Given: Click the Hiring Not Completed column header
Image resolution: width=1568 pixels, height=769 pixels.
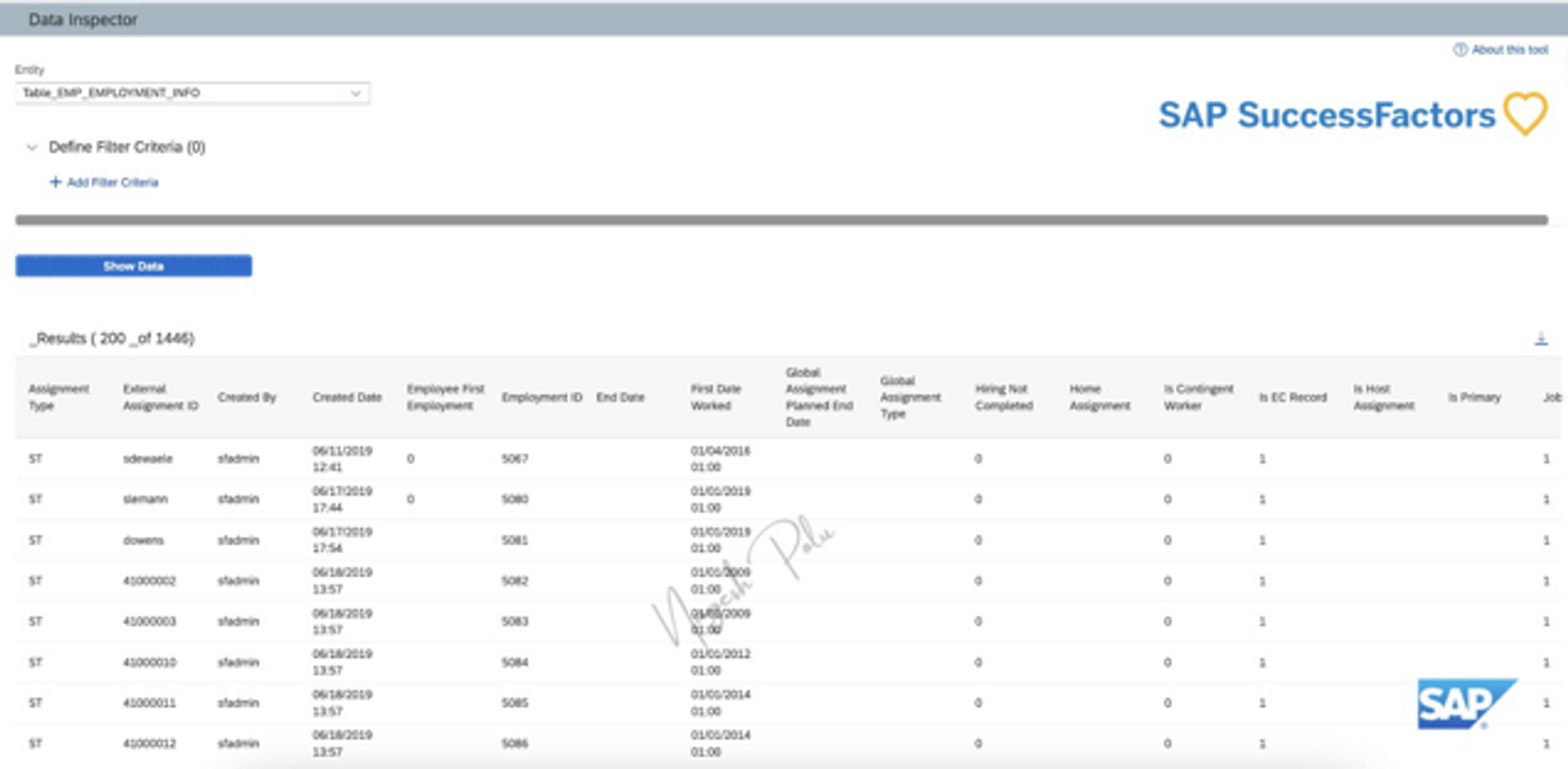Looking at the screenshot, I should coord(1004,397).
